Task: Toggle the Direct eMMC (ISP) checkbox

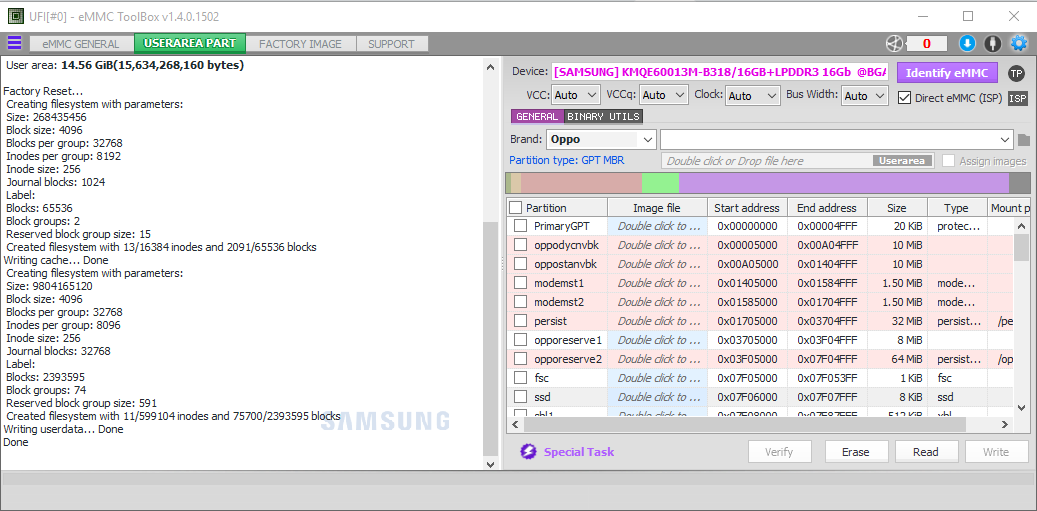Action: click(x=904, y=98)
